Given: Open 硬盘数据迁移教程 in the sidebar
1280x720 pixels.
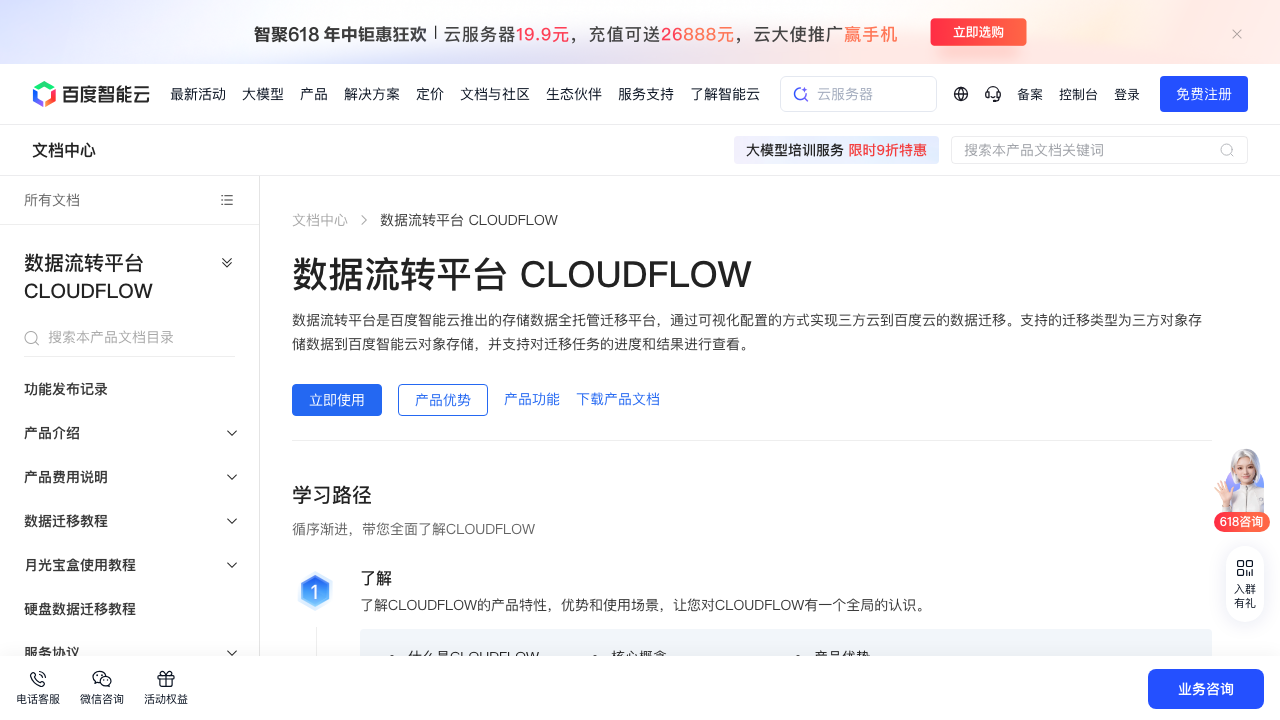Looking at the screenshot, I should point(80,609).
